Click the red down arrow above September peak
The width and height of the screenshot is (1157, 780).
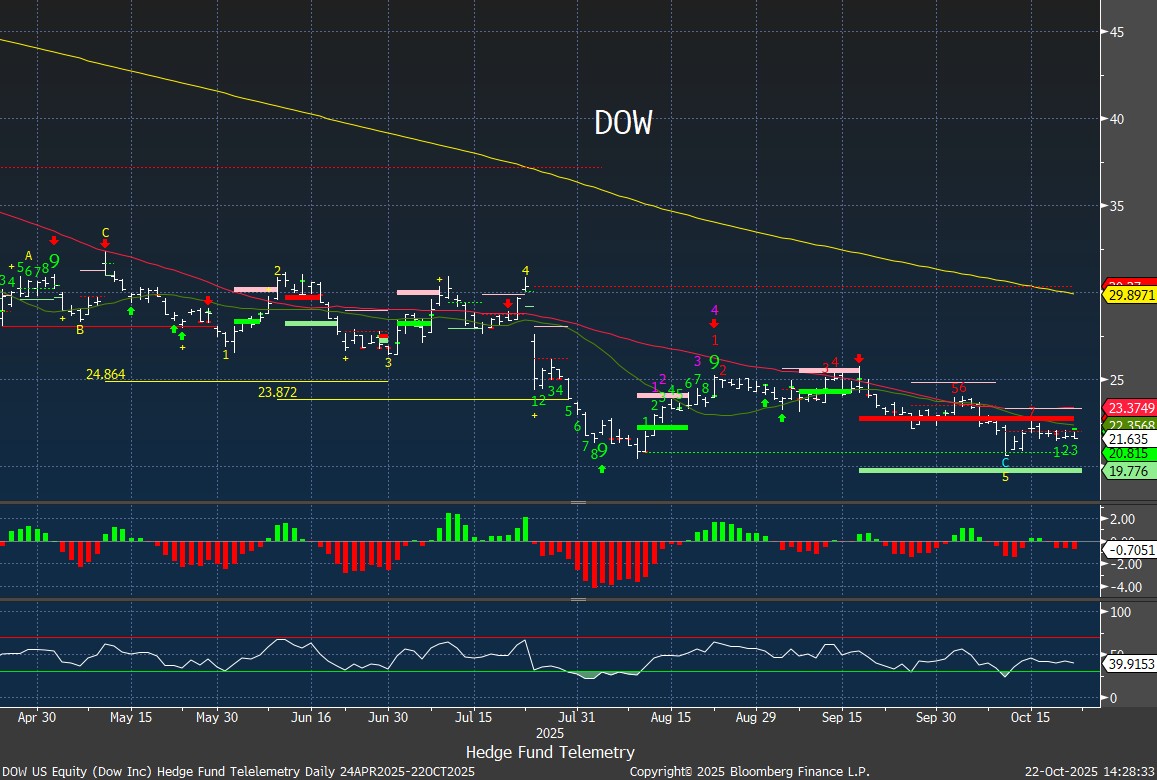[858, 358]
